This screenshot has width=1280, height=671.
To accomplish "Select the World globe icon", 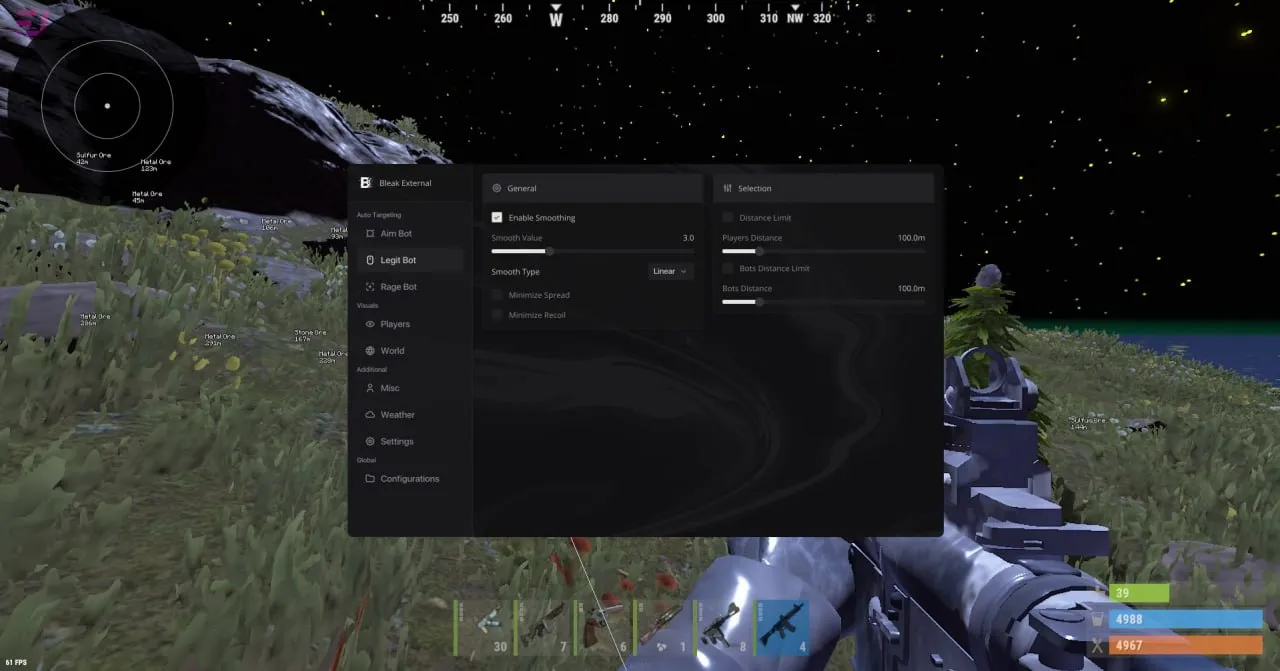I will coord(370,351).
